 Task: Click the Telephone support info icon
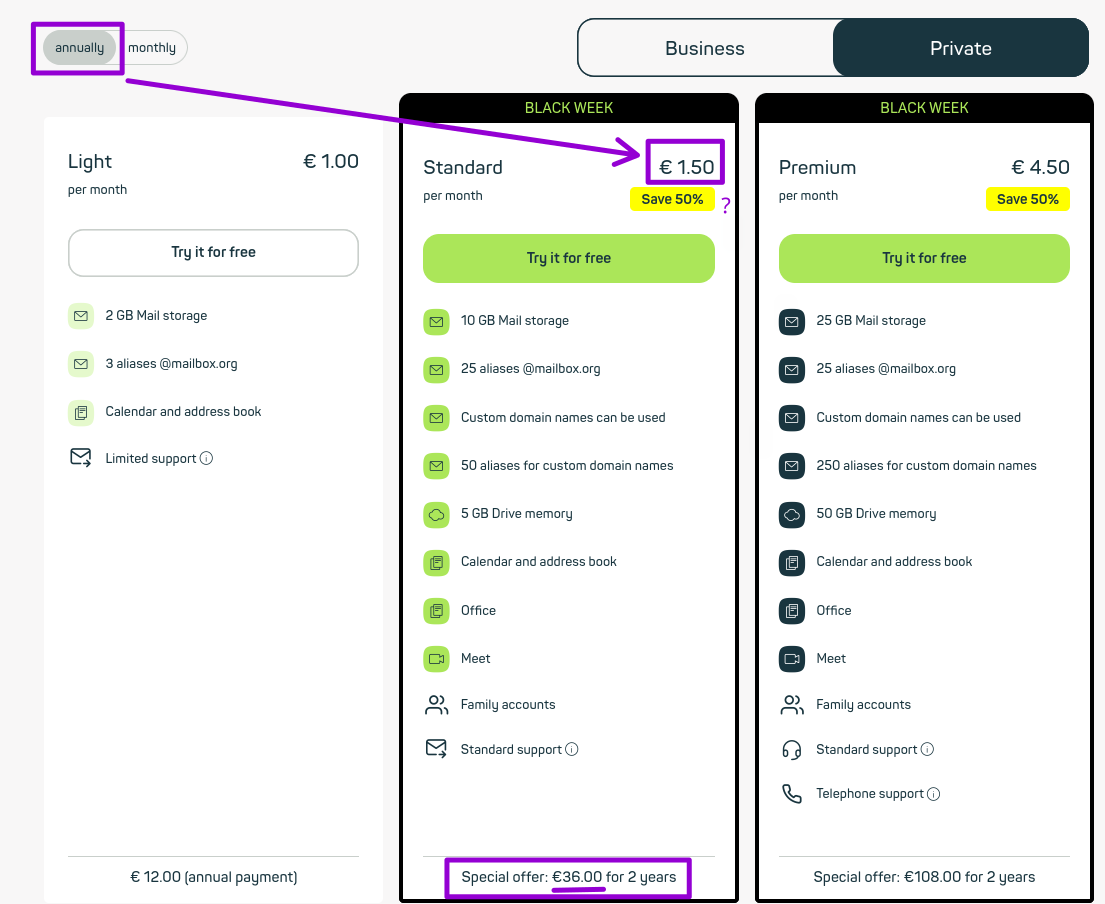point(934,794)
